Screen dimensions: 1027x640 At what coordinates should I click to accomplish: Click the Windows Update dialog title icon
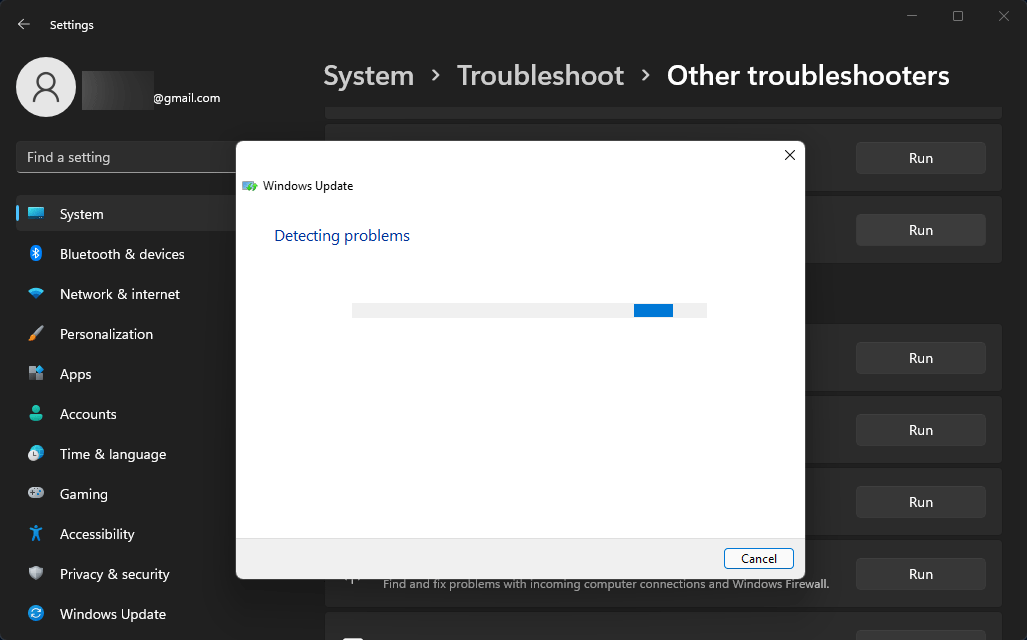[250, 186]
